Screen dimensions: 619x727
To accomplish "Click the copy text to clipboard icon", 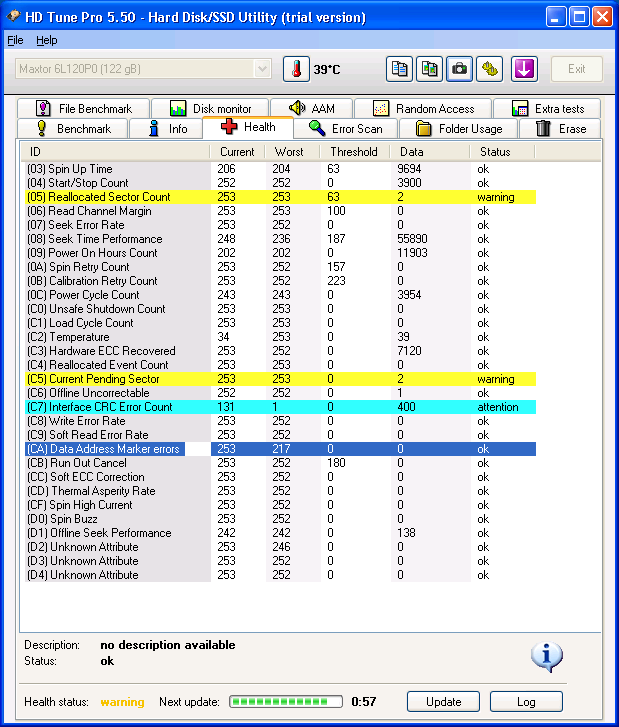I will (400, 69).
